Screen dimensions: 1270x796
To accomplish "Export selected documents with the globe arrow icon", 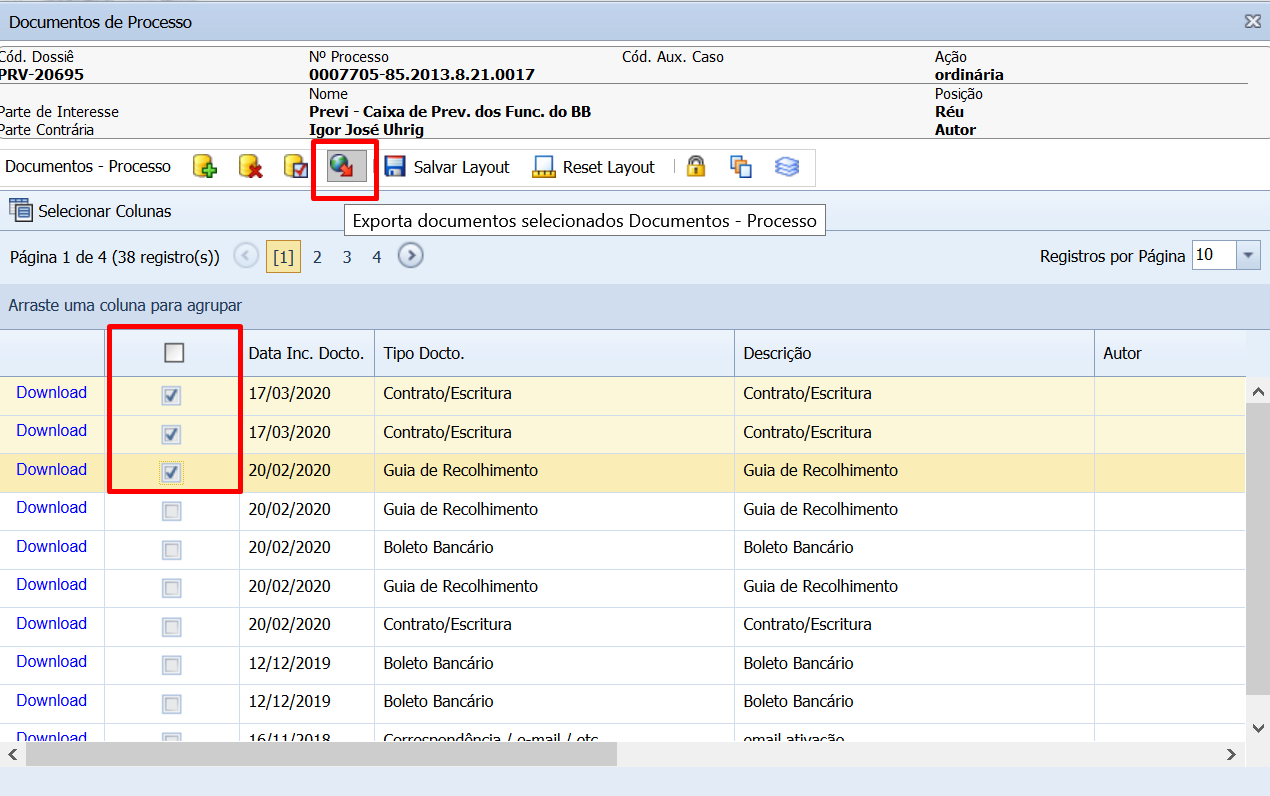I will (344, 167).
